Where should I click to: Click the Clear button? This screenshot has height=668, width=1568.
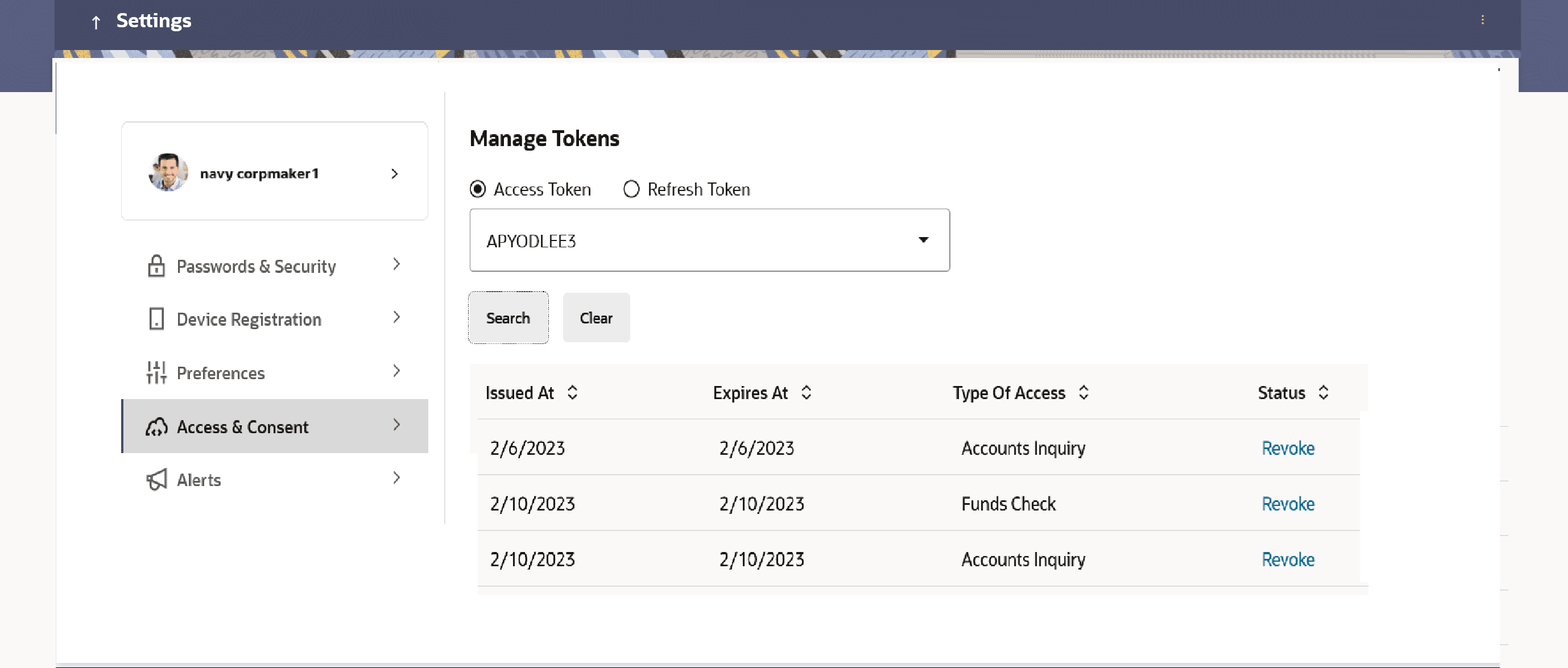(x=595, y=318)
